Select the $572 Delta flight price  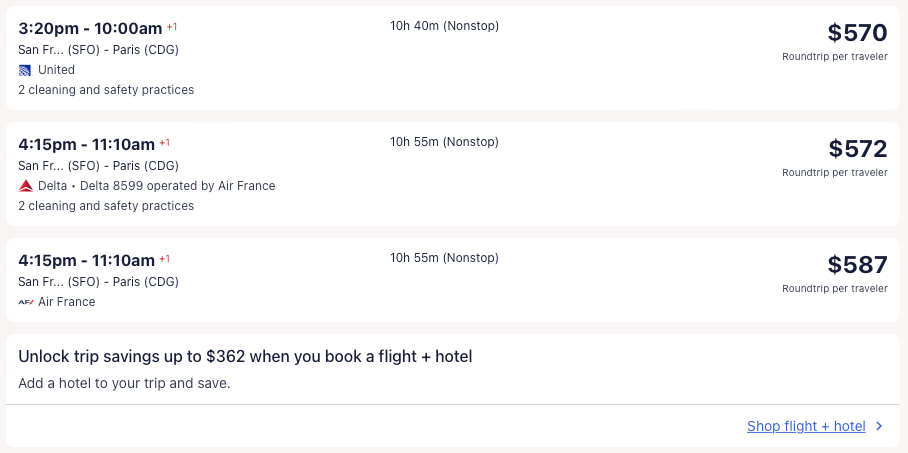coord(857,149)
